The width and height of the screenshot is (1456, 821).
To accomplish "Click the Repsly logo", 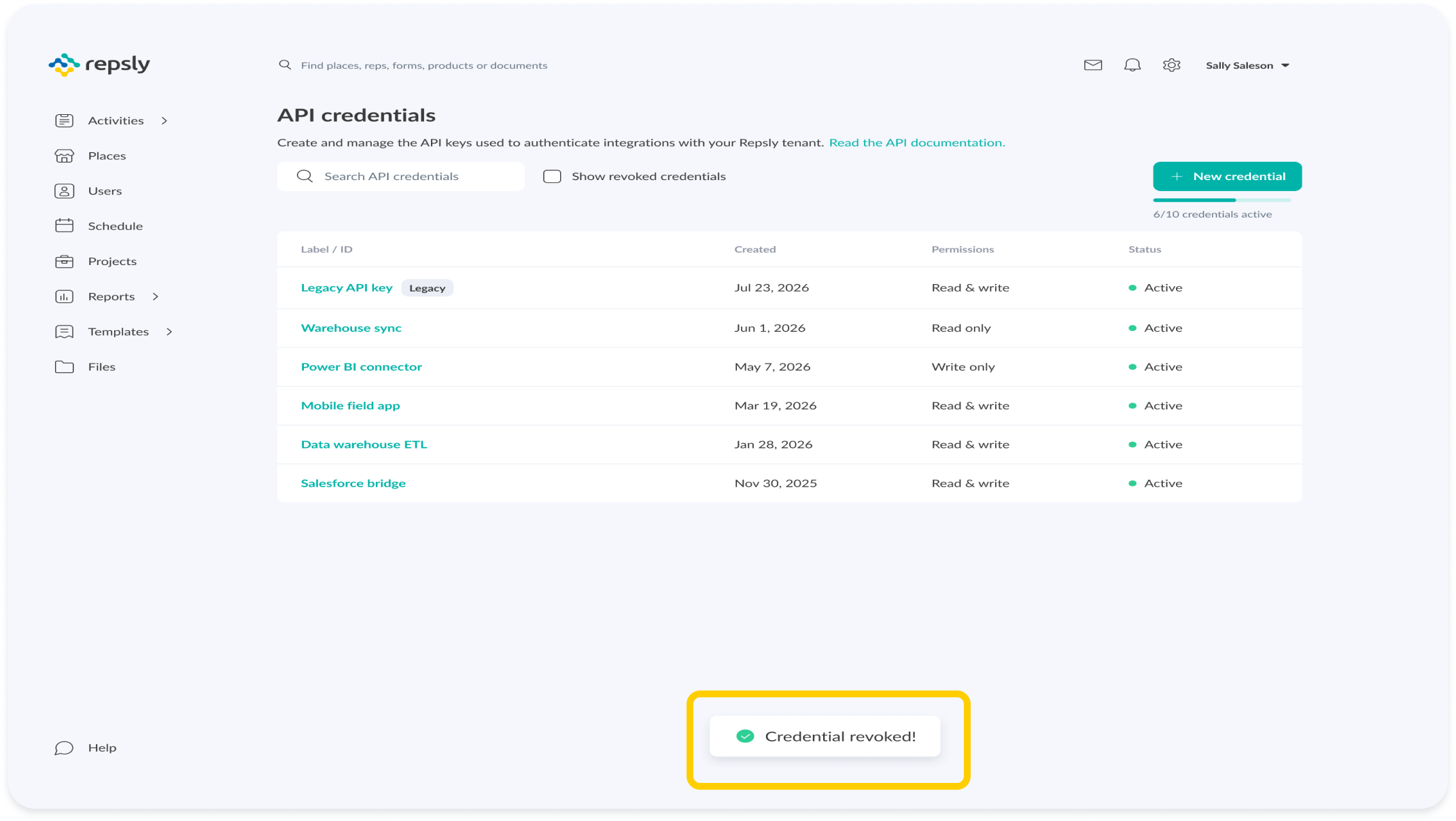I will [99, 65].
